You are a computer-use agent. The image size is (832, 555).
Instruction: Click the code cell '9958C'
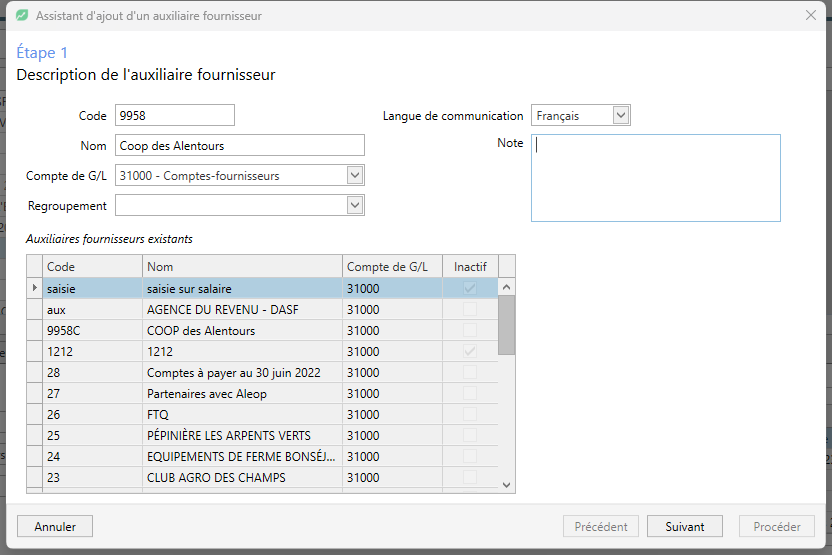click(92, 330)
